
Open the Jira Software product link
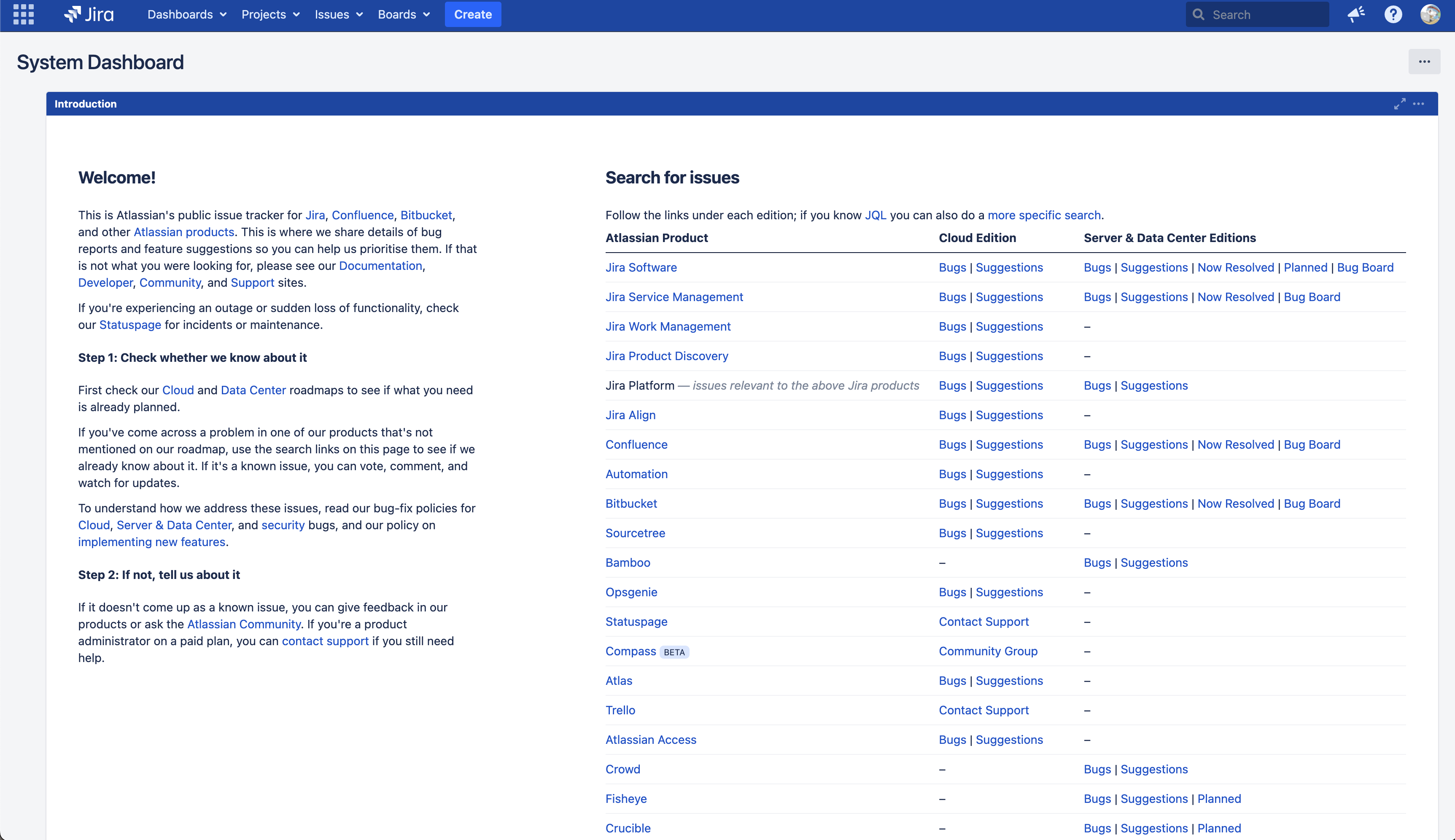click(641, 268)
